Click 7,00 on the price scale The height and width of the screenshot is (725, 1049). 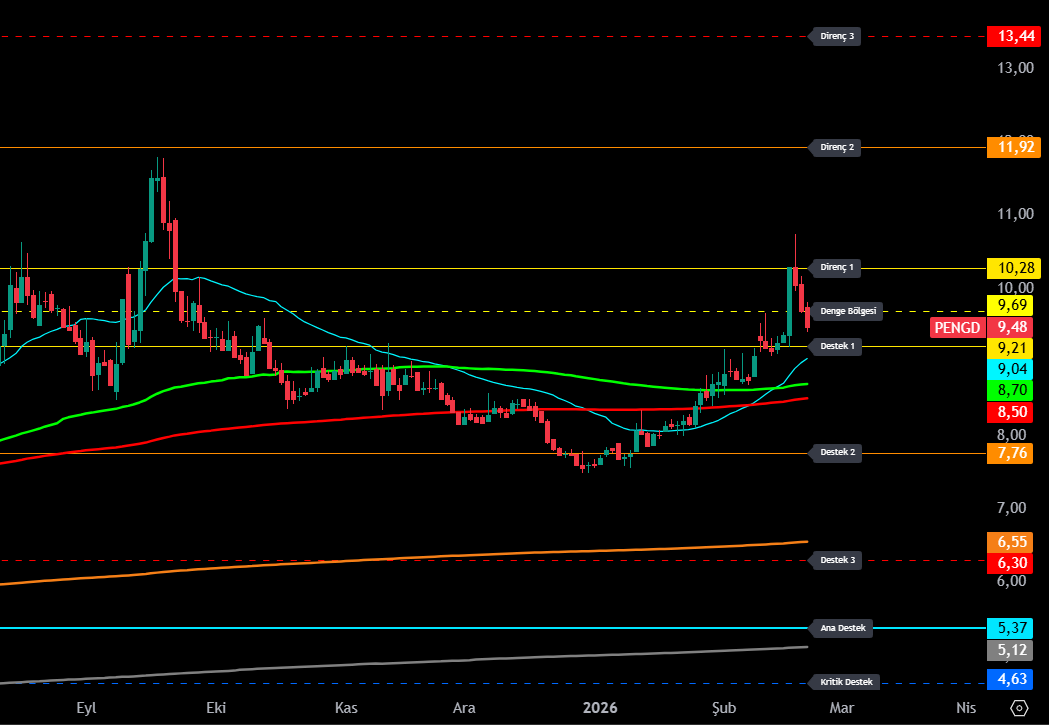click(1012, 508)
